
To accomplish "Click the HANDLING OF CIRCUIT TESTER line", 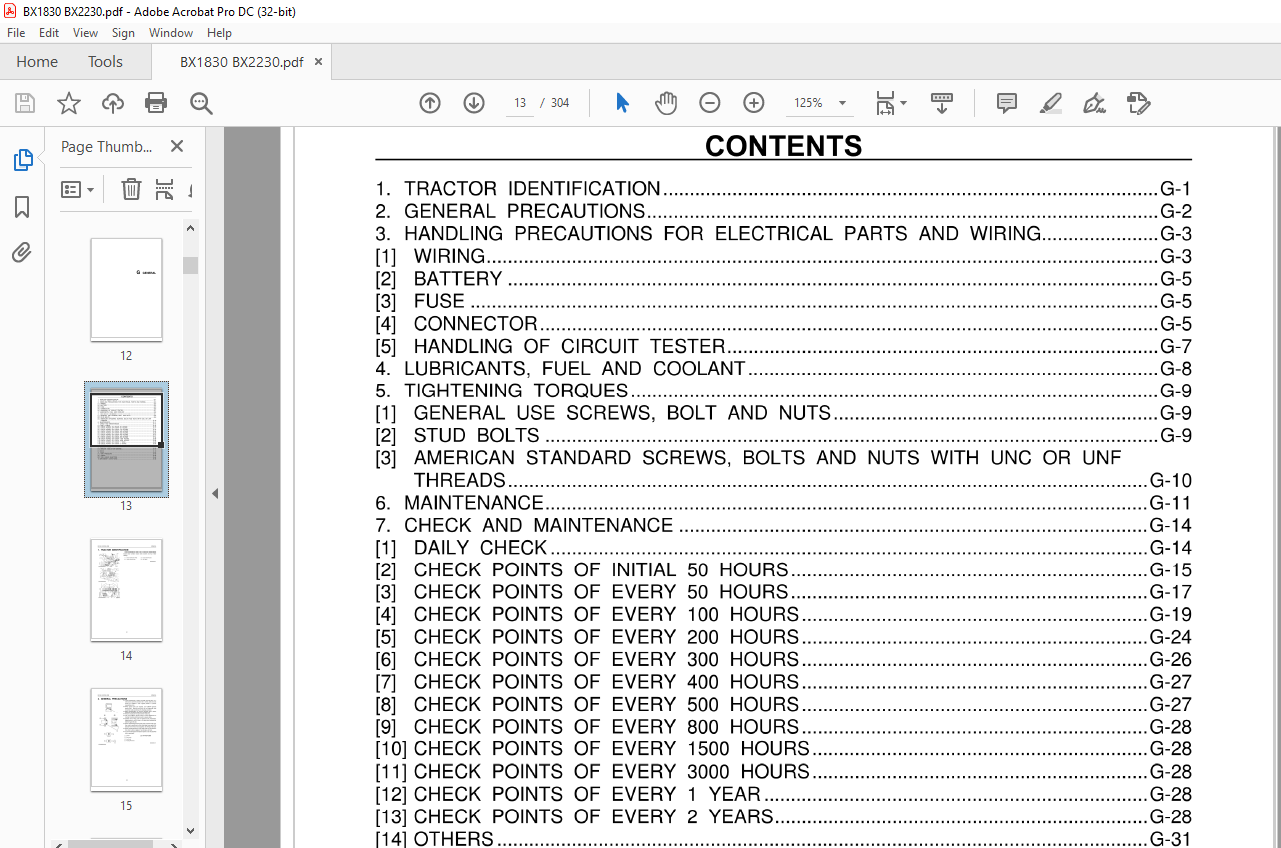I will (783, 346).
